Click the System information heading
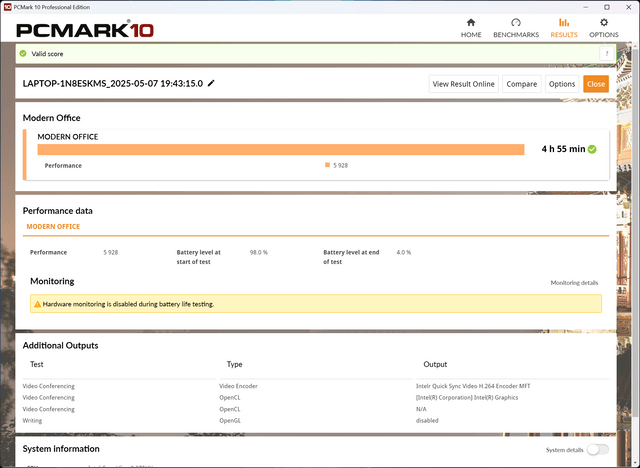This screenshot has width=640, height=468. point(61,448)
